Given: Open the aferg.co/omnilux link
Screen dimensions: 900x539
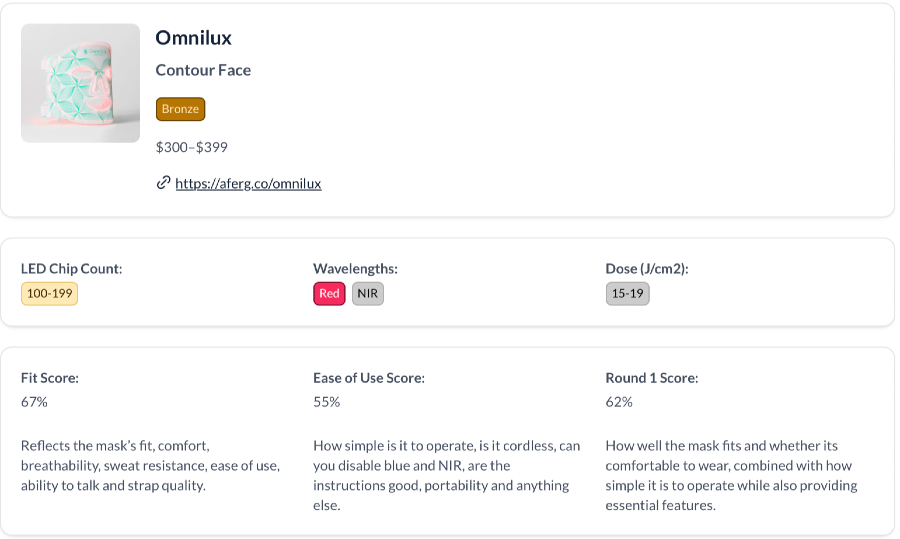Looking at the screenshot, I should (248, 184).
